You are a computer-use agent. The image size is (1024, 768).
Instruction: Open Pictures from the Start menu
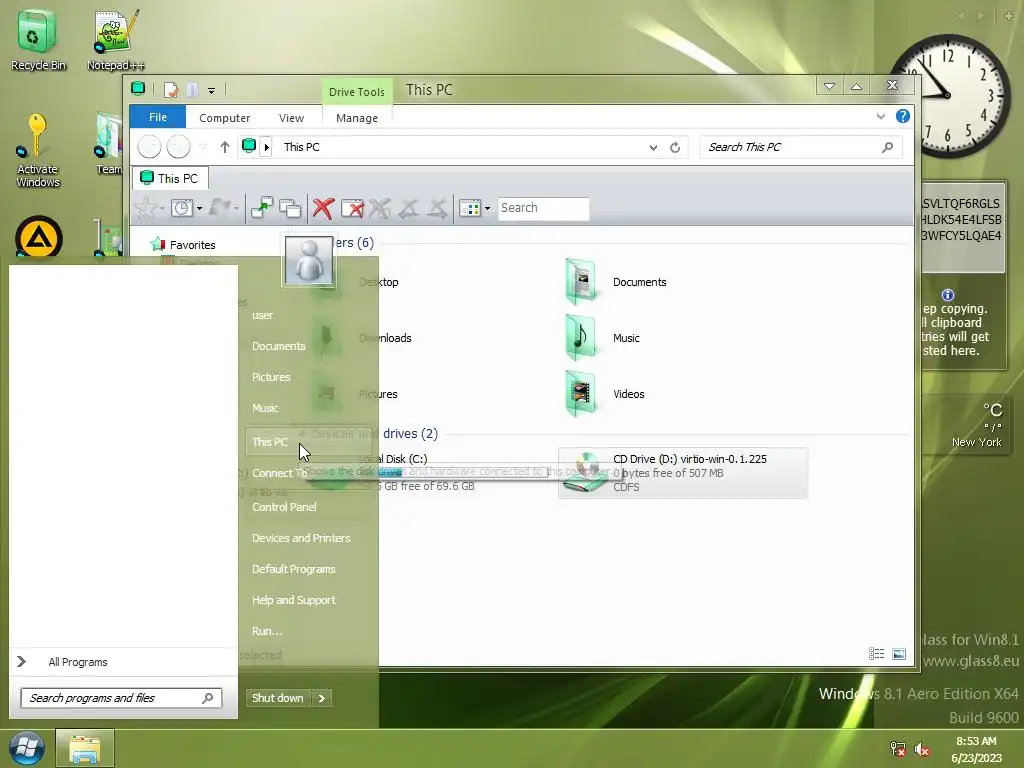click(x=271, y=377)
